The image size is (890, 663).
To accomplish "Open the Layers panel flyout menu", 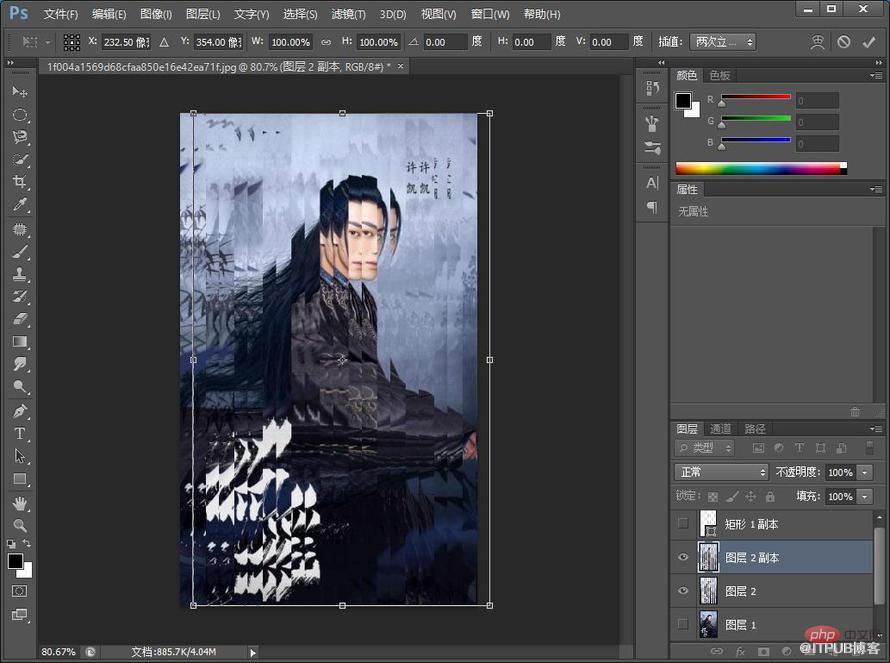I will pos(876,429).
